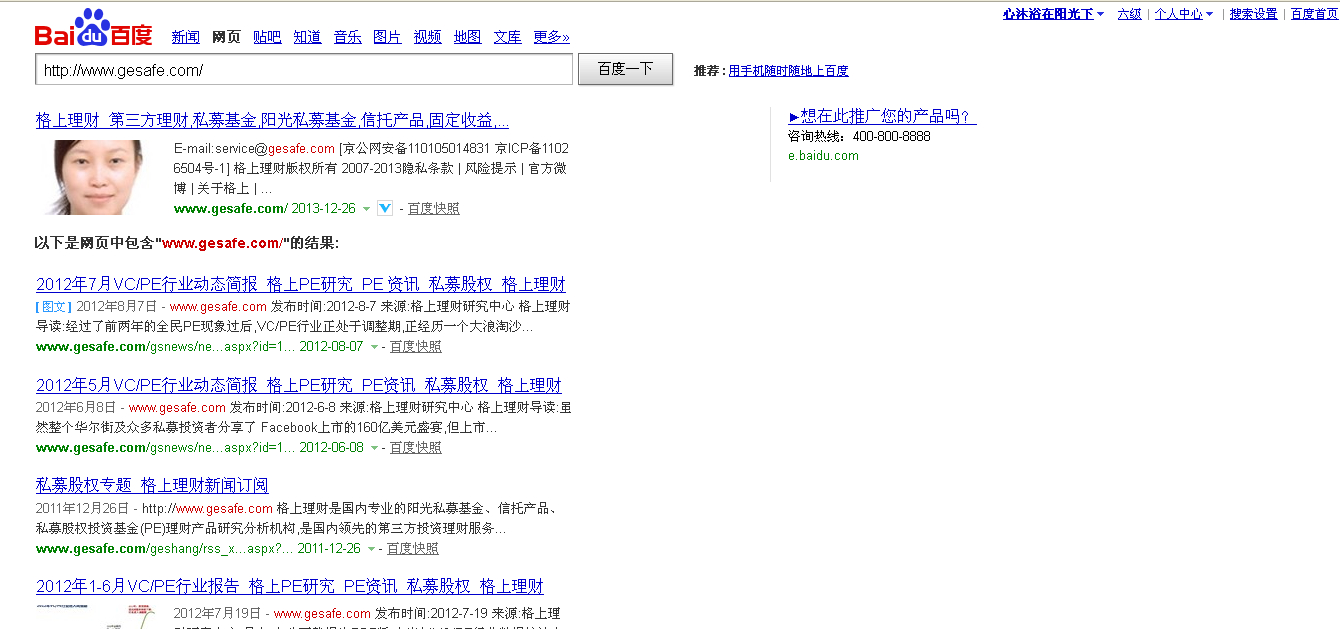Open dropdown arrow beside 2012-08-07 date
1340x629 pixels.
point(374,347)
